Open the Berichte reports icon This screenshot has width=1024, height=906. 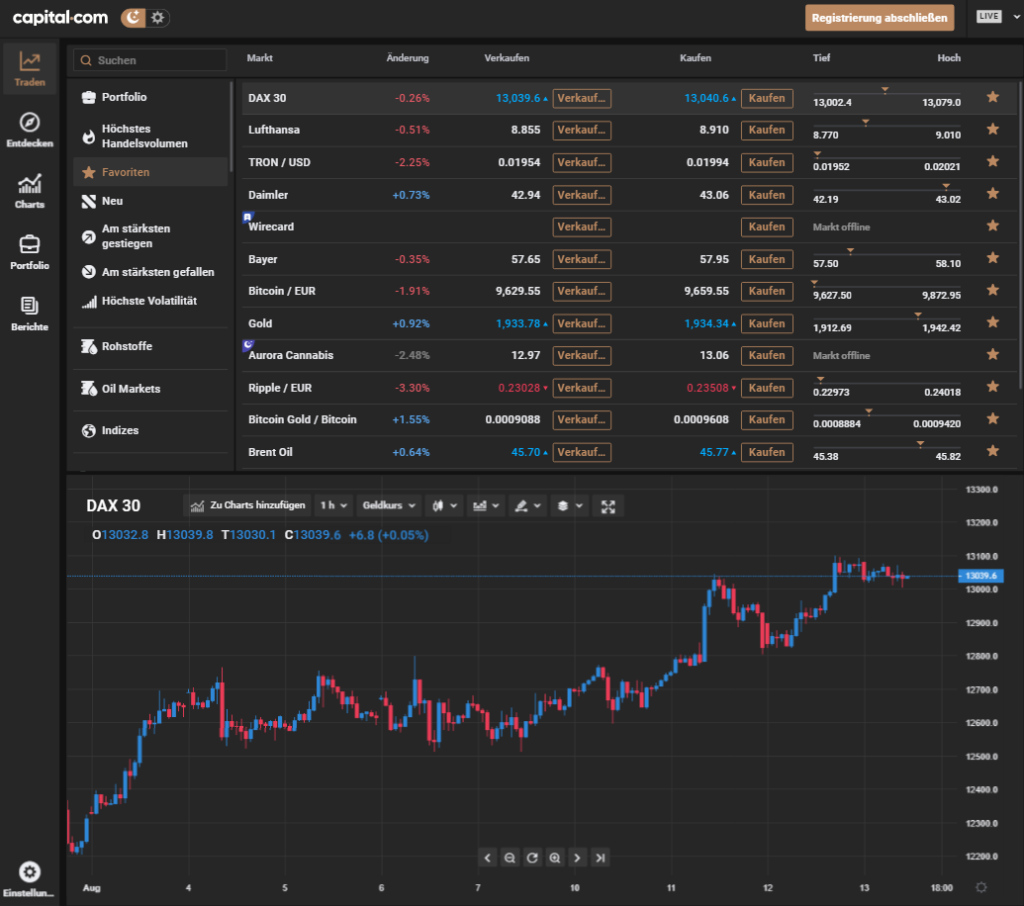pyautogui.click(x=29, y=313)
